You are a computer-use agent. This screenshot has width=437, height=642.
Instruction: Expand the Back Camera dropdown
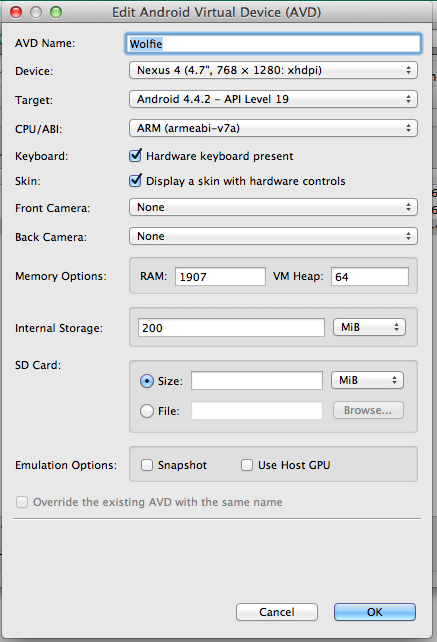[273, 236]
